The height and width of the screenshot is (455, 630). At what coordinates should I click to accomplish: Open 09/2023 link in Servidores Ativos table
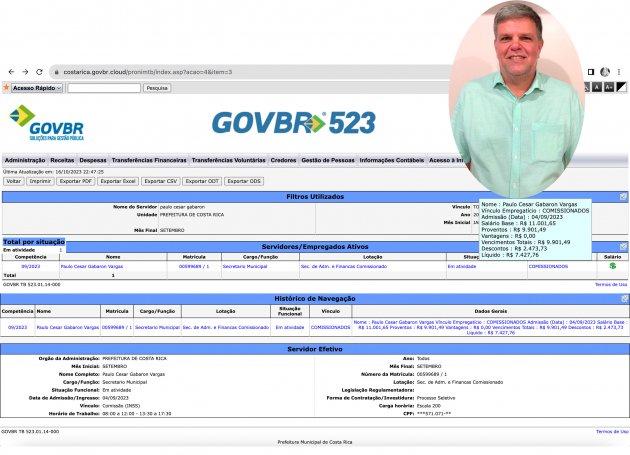(31, 266)
